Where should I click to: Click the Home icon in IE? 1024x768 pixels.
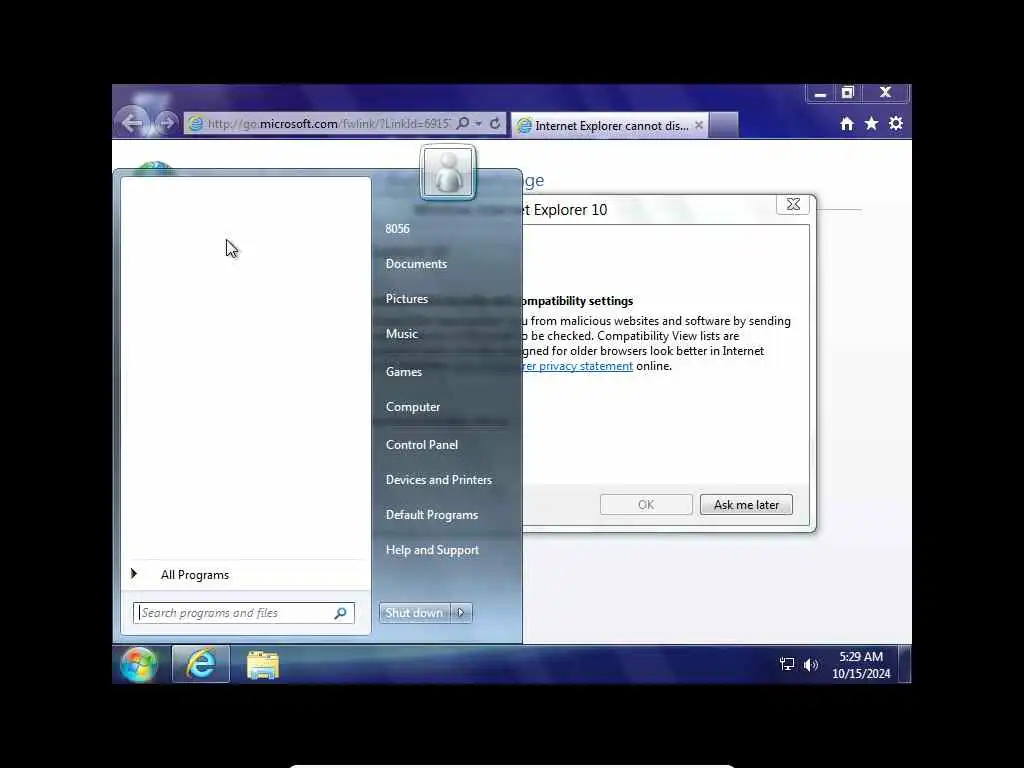click(847, 124)
